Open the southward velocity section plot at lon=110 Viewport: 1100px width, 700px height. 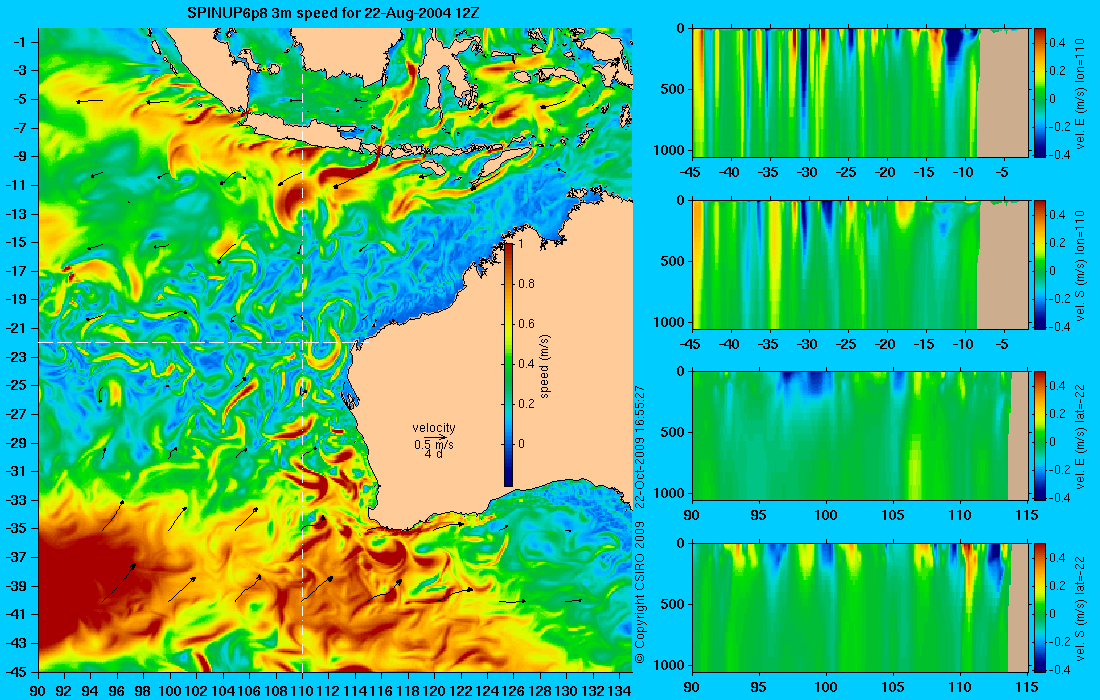pyautogui.click(x=860, y=264)
